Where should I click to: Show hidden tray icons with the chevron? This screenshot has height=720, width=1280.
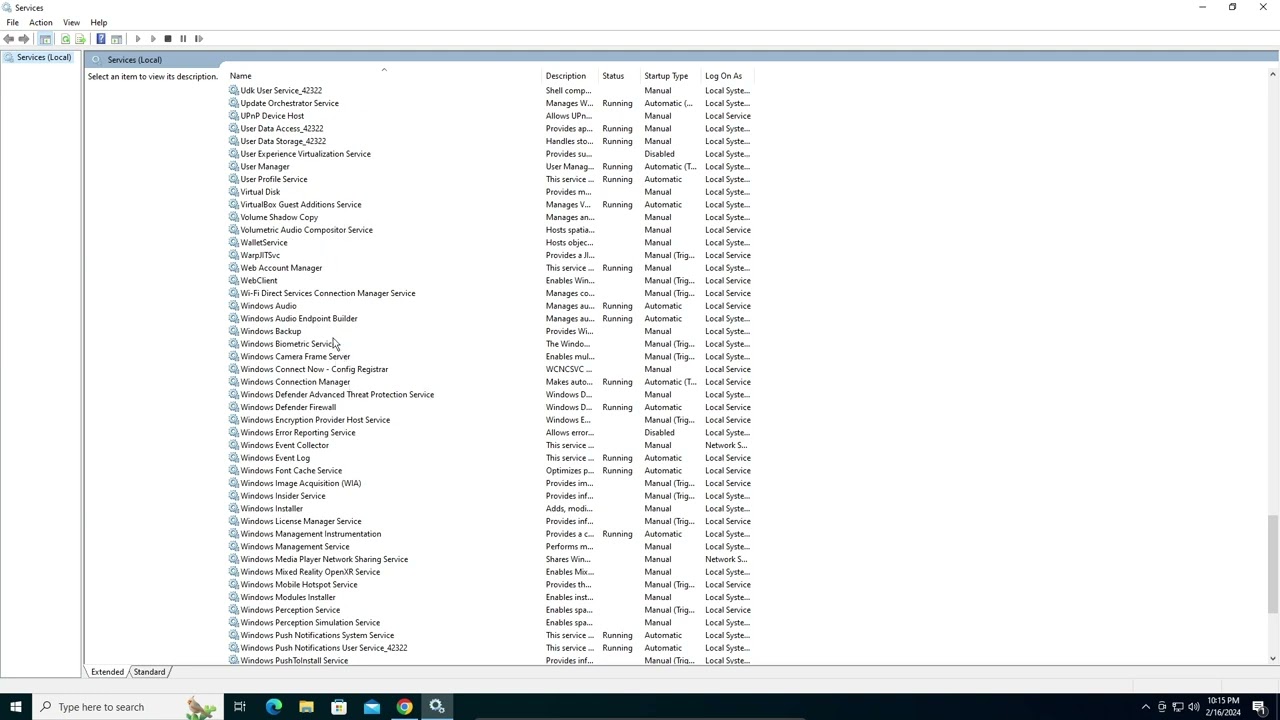[x=1146, y=707]
